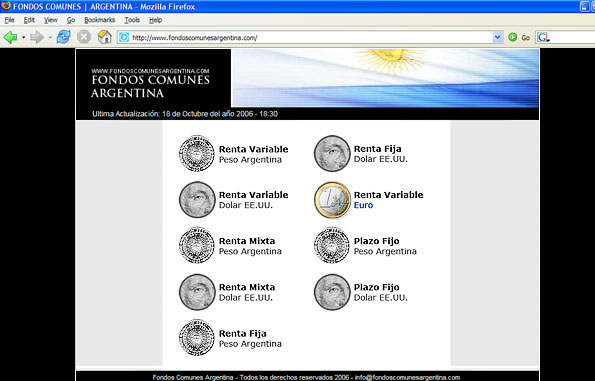Open Plazo Fijo Dolar EE.UU. link
Image resolution: width=595 pixels, height=381 pixels.
[381, 292]
